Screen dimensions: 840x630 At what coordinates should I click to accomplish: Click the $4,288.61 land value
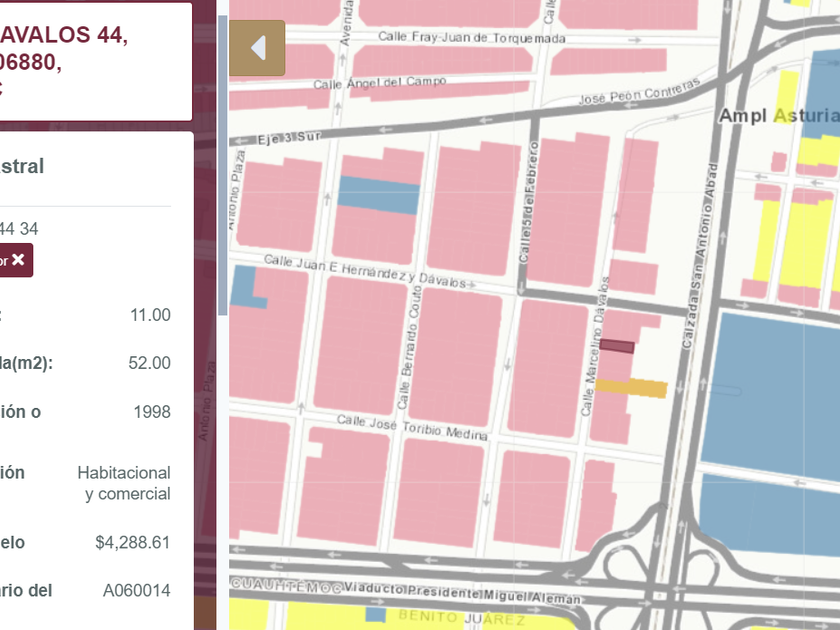pos(133,543)
